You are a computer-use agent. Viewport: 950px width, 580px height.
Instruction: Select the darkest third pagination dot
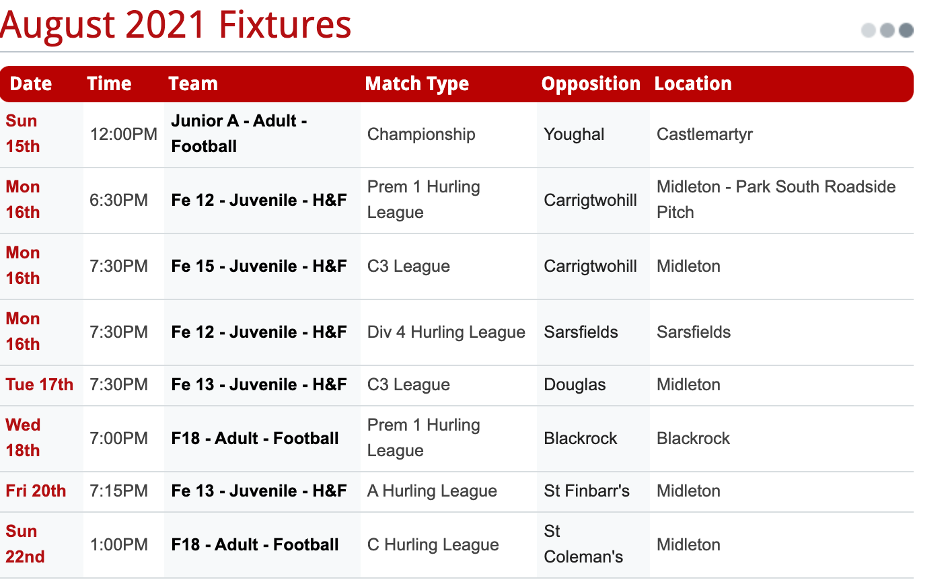click(906, 30)
